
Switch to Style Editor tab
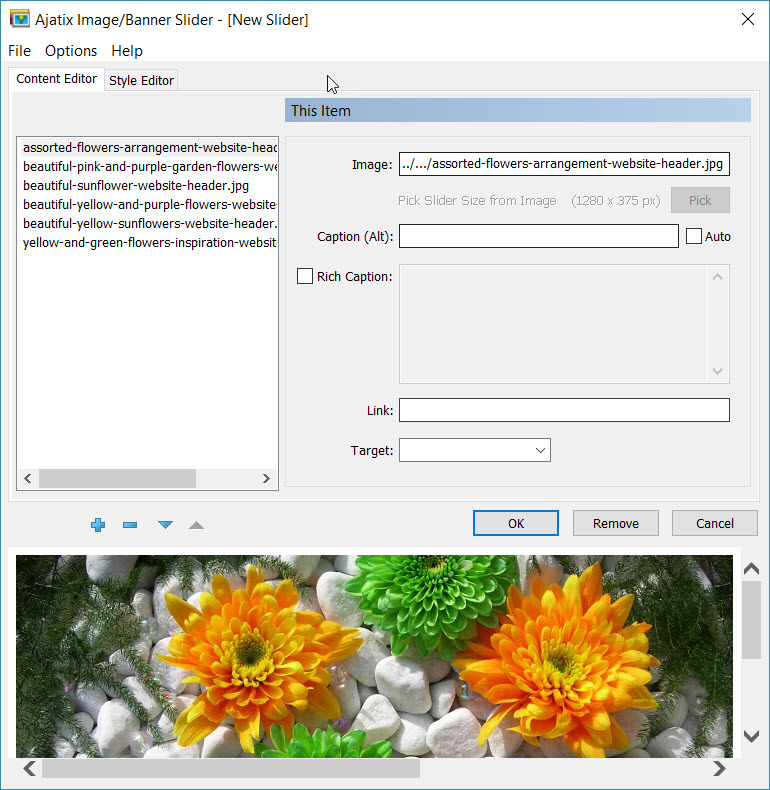tap(141, 81)
